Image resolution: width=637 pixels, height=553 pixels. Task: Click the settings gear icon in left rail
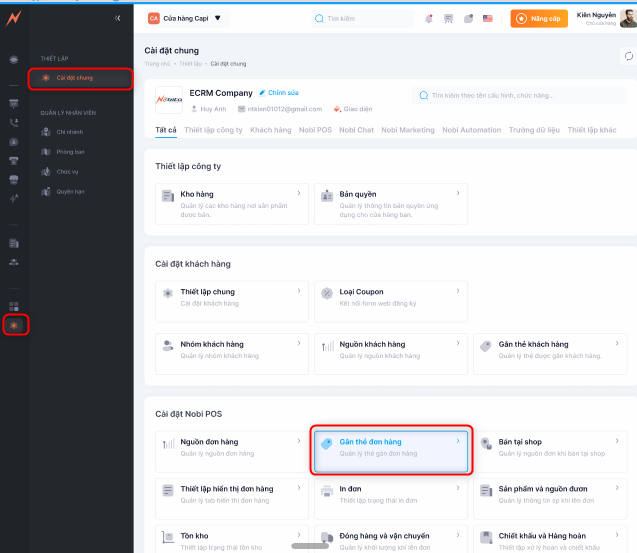point(14,325)
